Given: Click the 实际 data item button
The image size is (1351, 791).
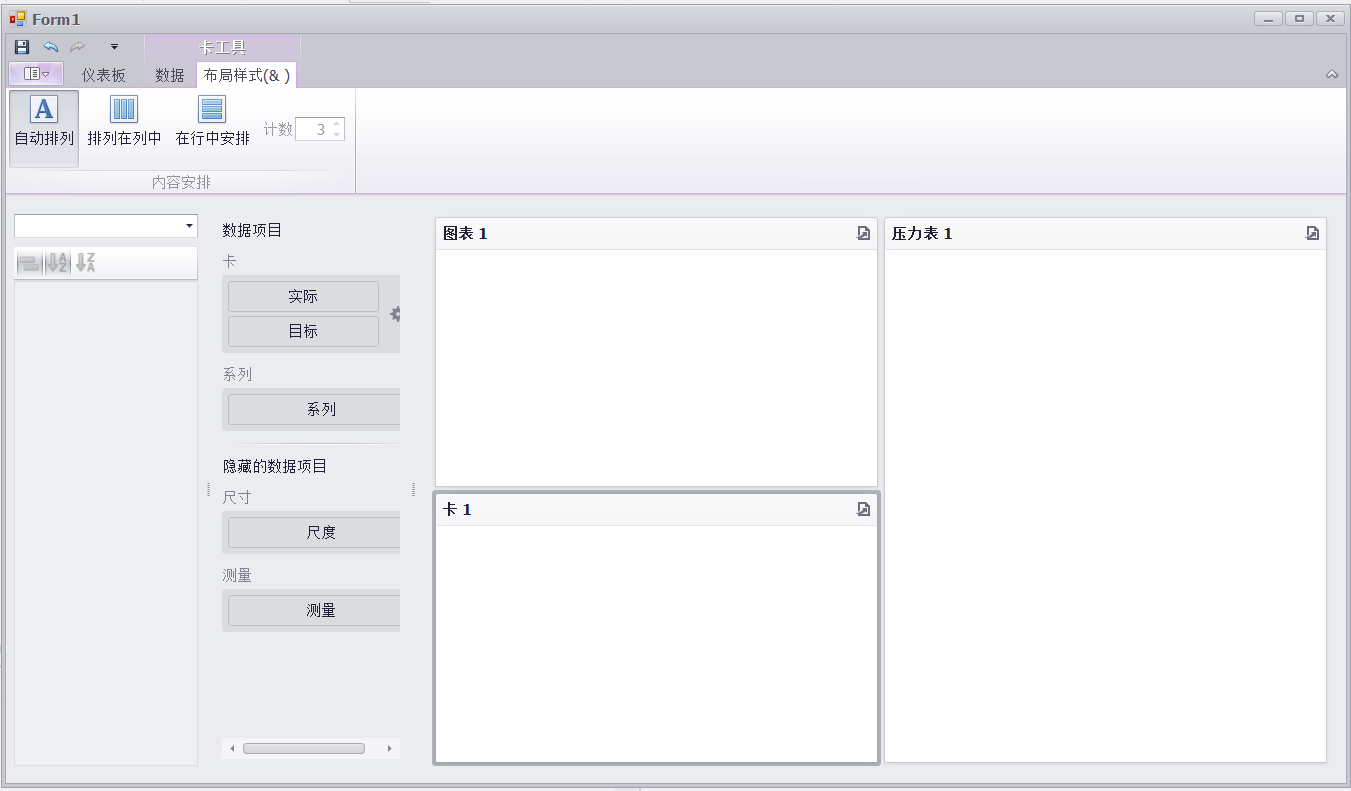Looking at the screenshot, I should (x=303, y=297).
